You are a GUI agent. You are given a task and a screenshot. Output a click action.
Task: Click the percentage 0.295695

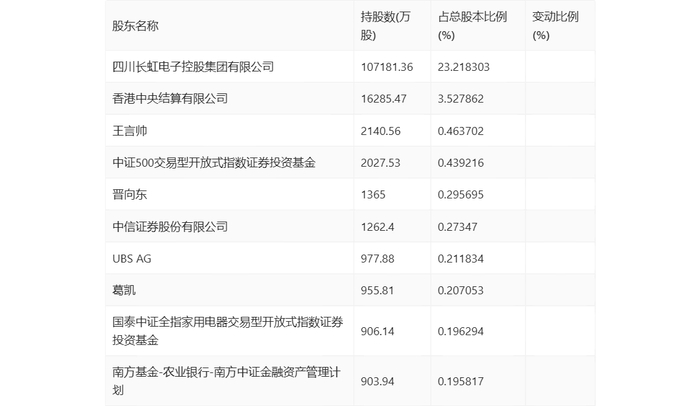[461, 195]
